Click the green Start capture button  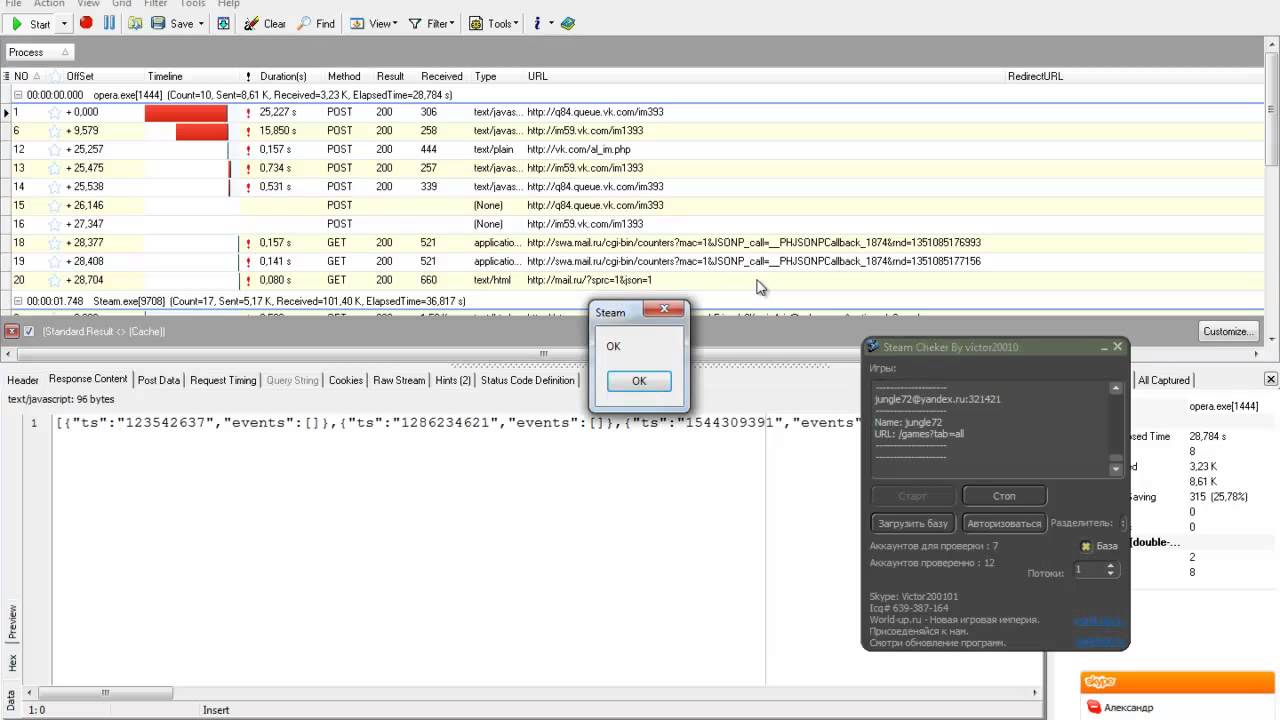pyautogui.click(x=30, y=24)
